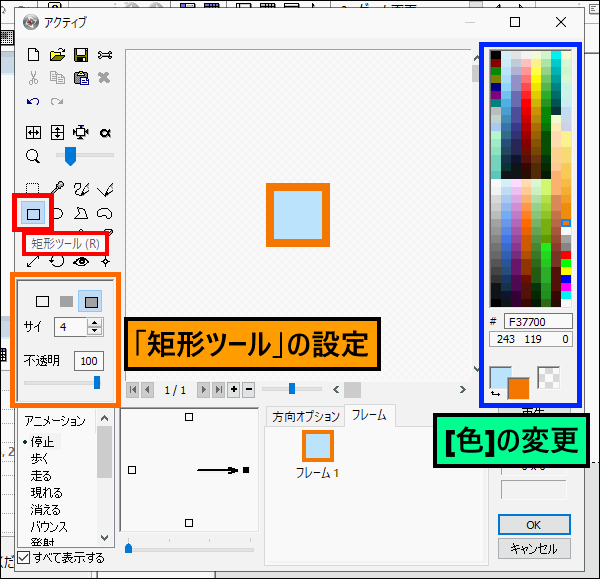The width and height of the screenshot is (600, 579).
Task: Select the line drawing tool
Action: pos(105,189)
